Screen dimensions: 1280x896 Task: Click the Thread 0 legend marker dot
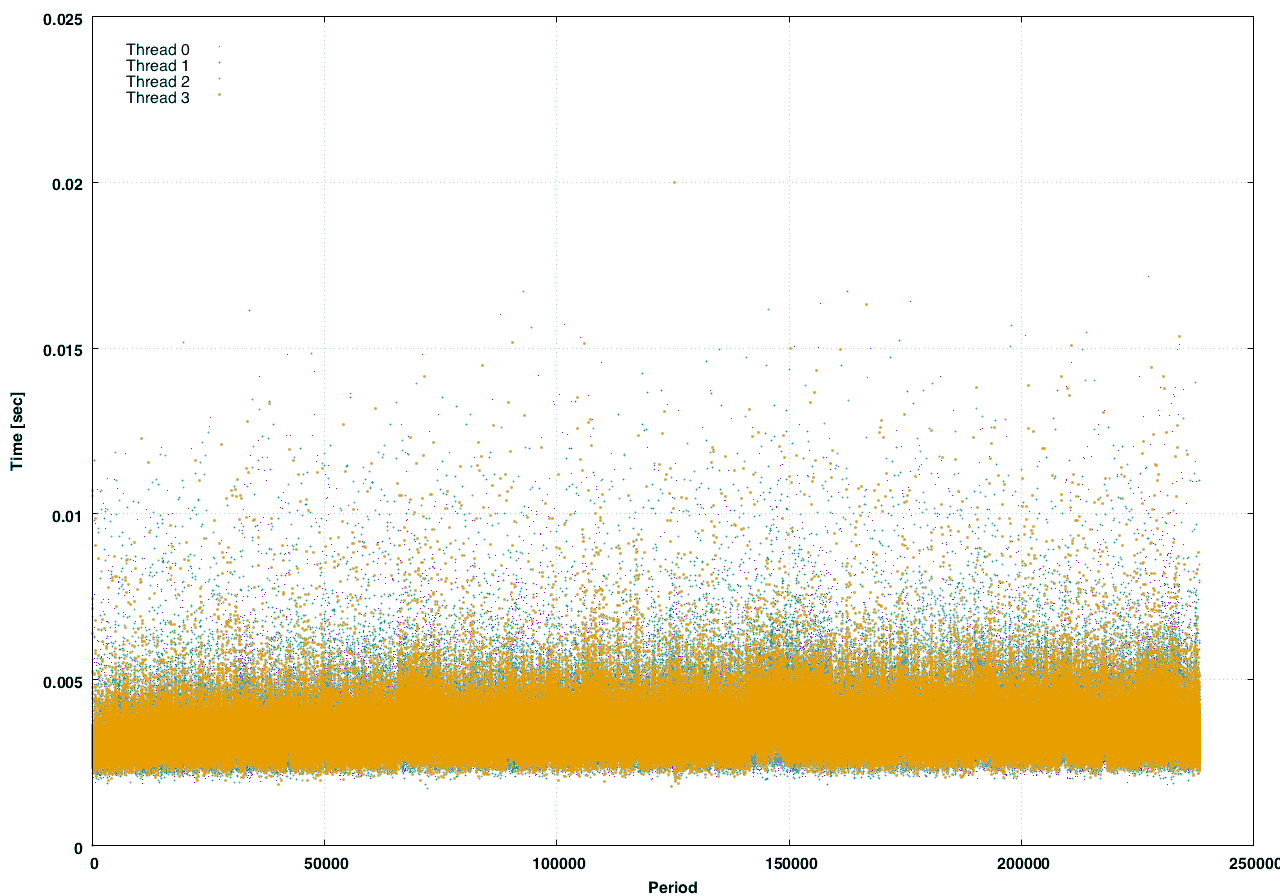pyautogui.click(x=219, y=47)
